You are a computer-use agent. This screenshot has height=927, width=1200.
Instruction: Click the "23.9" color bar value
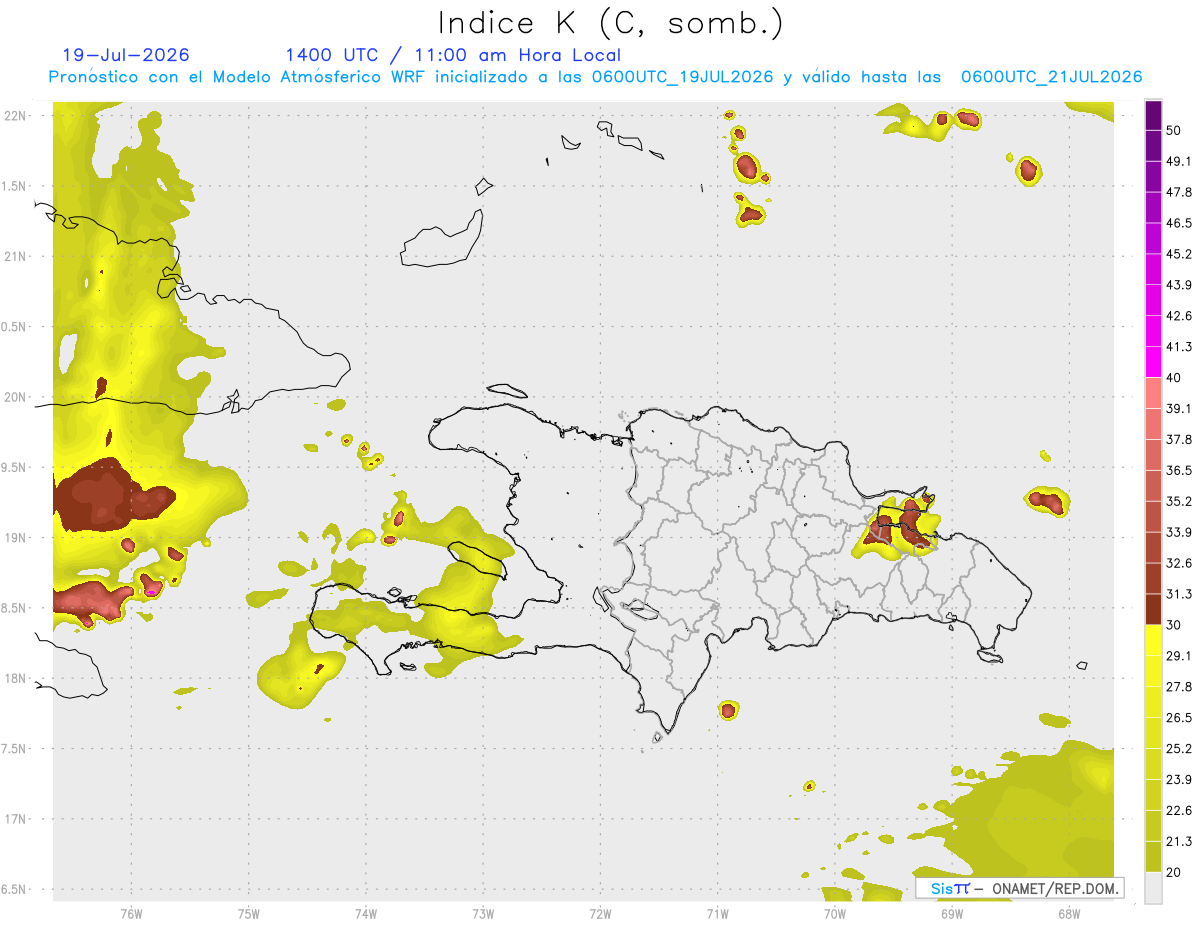1180,780
